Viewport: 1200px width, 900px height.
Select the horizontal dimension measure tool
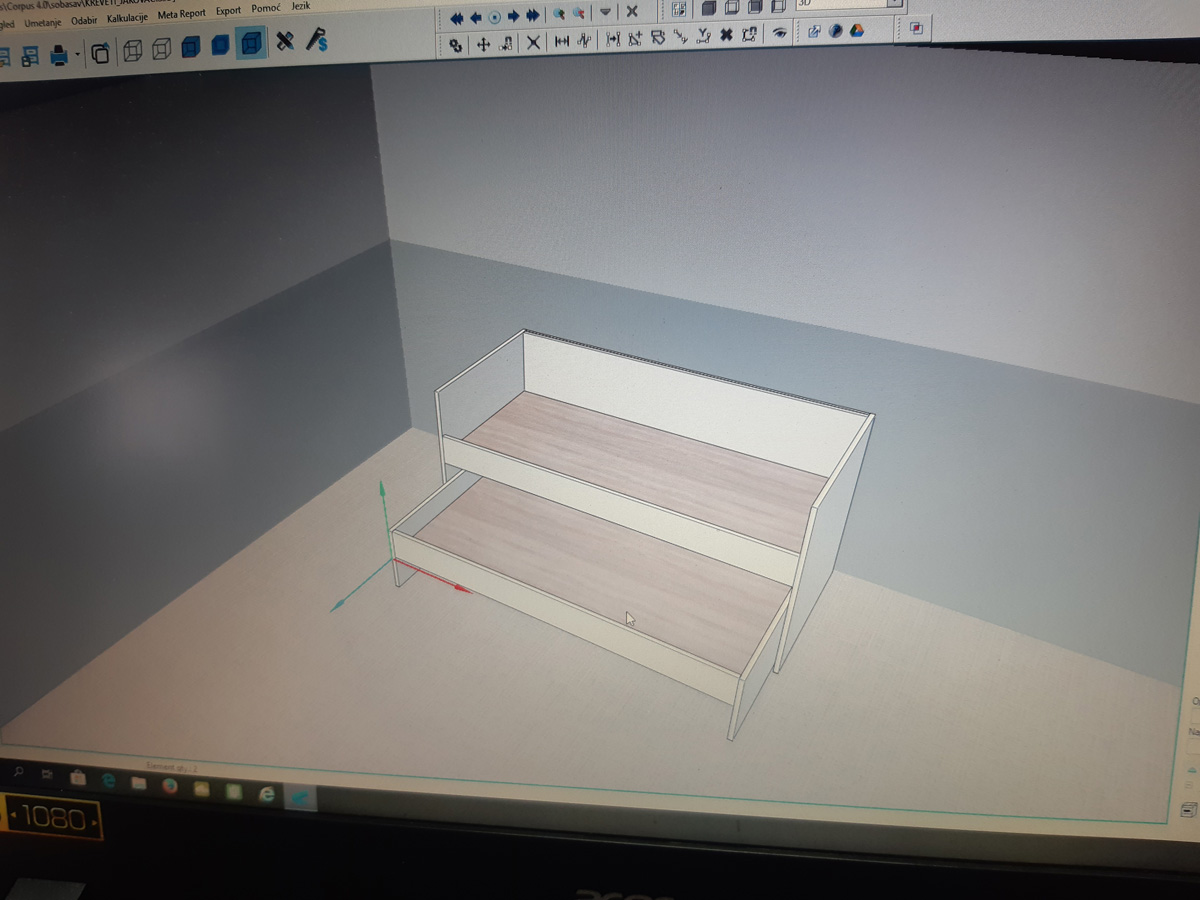click(x=561, y=41)
